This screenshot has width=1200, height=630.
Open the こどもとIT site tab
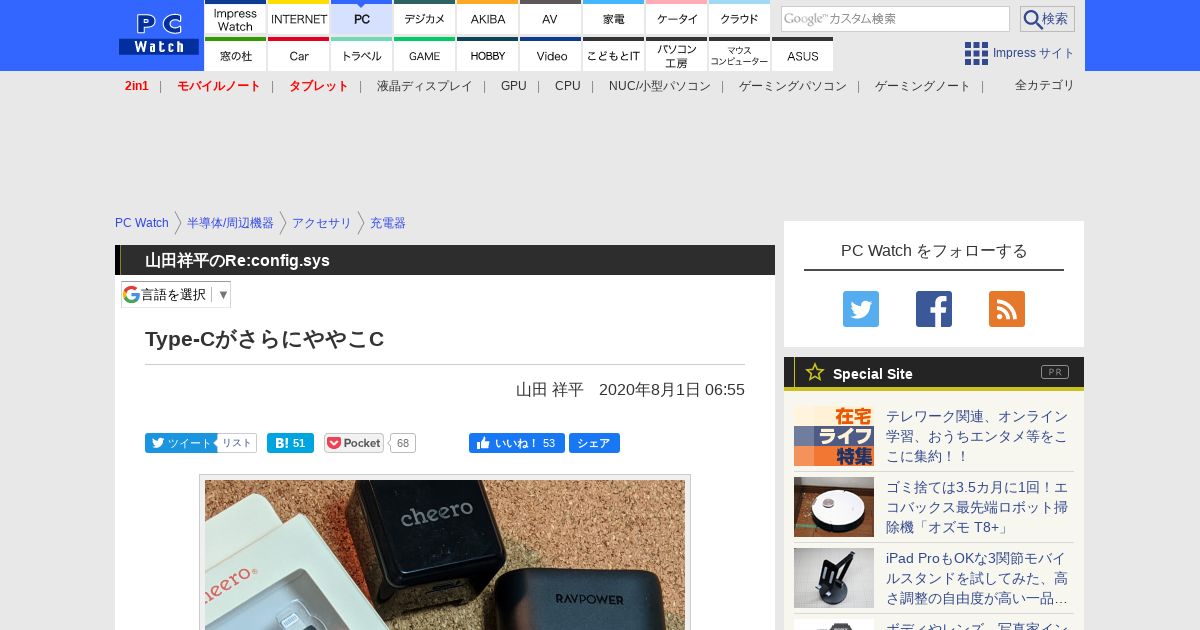pyautogui.click(x=613, y=54)
